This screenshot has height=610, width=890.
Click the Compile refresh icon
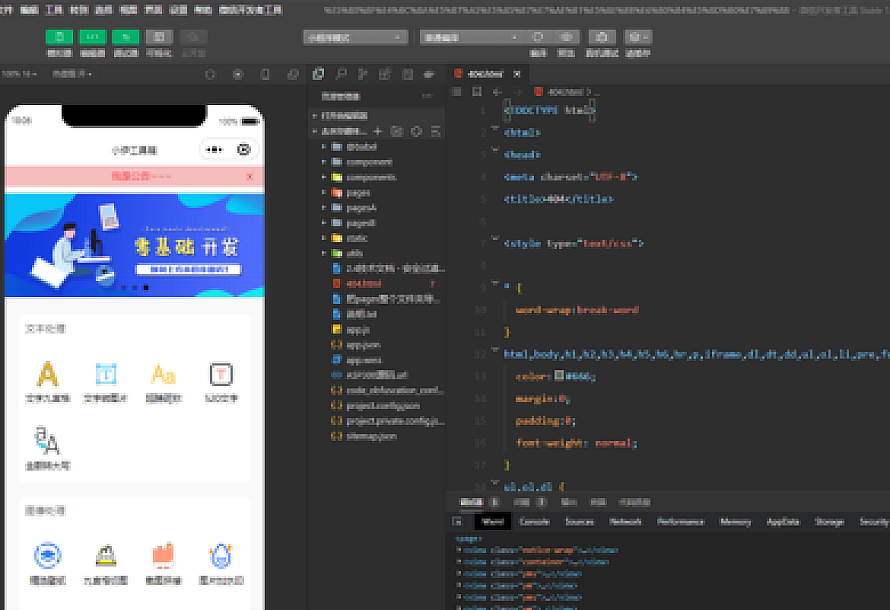538,37
